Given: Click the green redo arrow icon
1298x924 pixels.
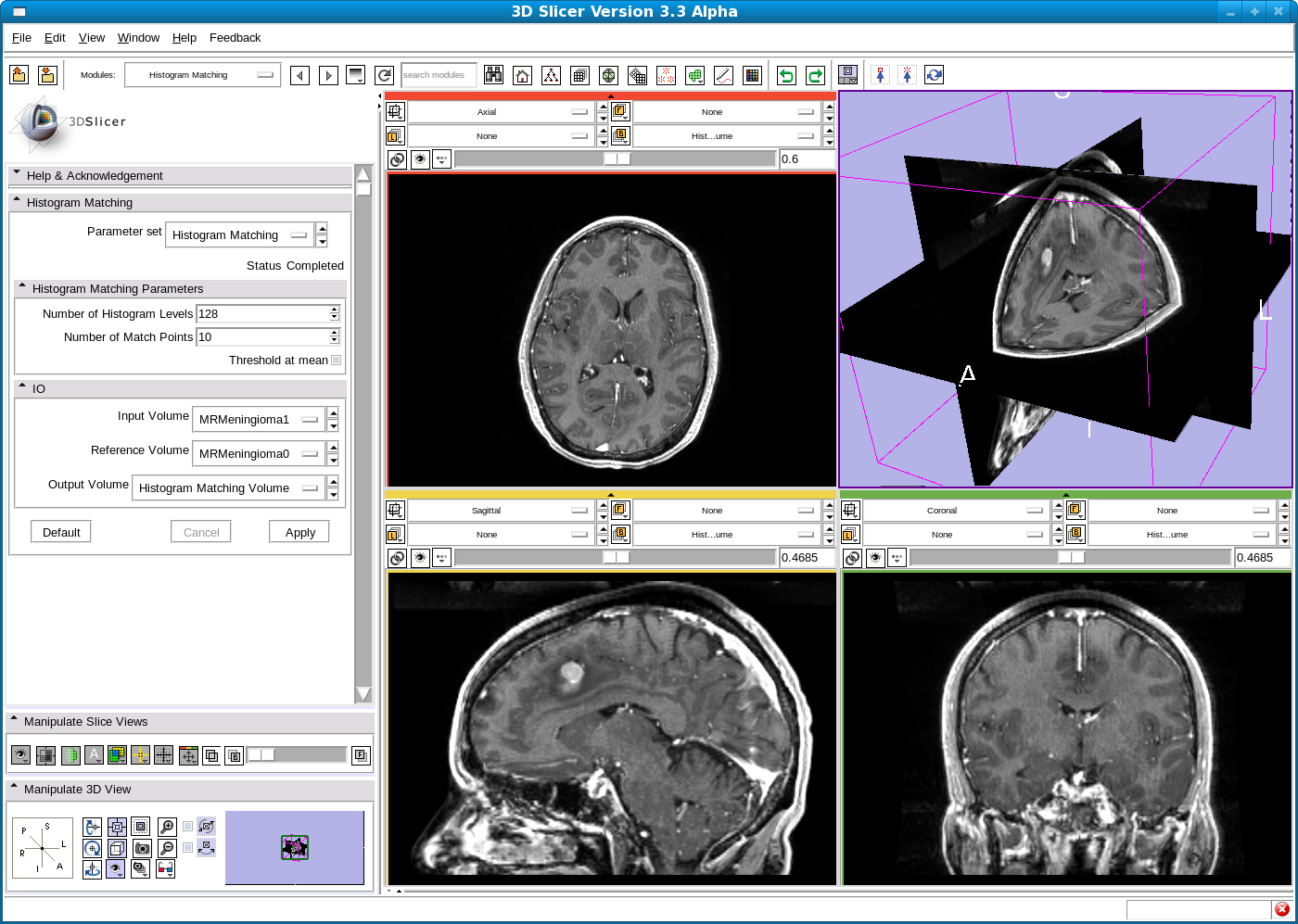Looking at the screenshot, I should click(815, 76).
